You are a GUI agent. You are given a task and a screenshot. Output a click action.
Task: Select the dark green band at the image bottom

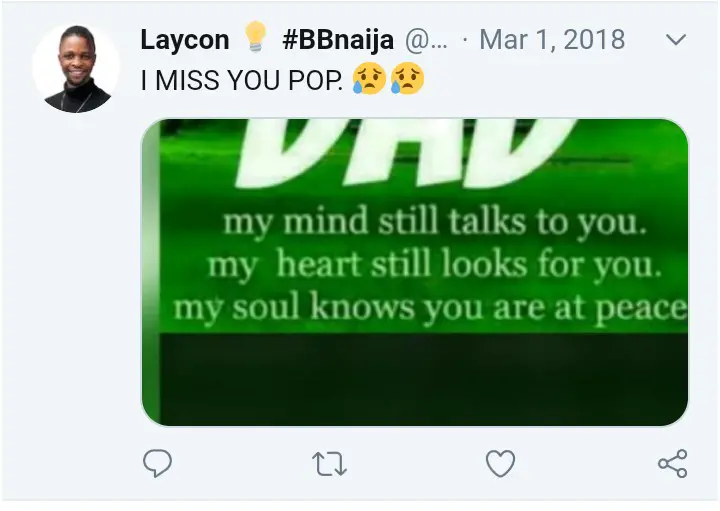(x=423, y=379)
